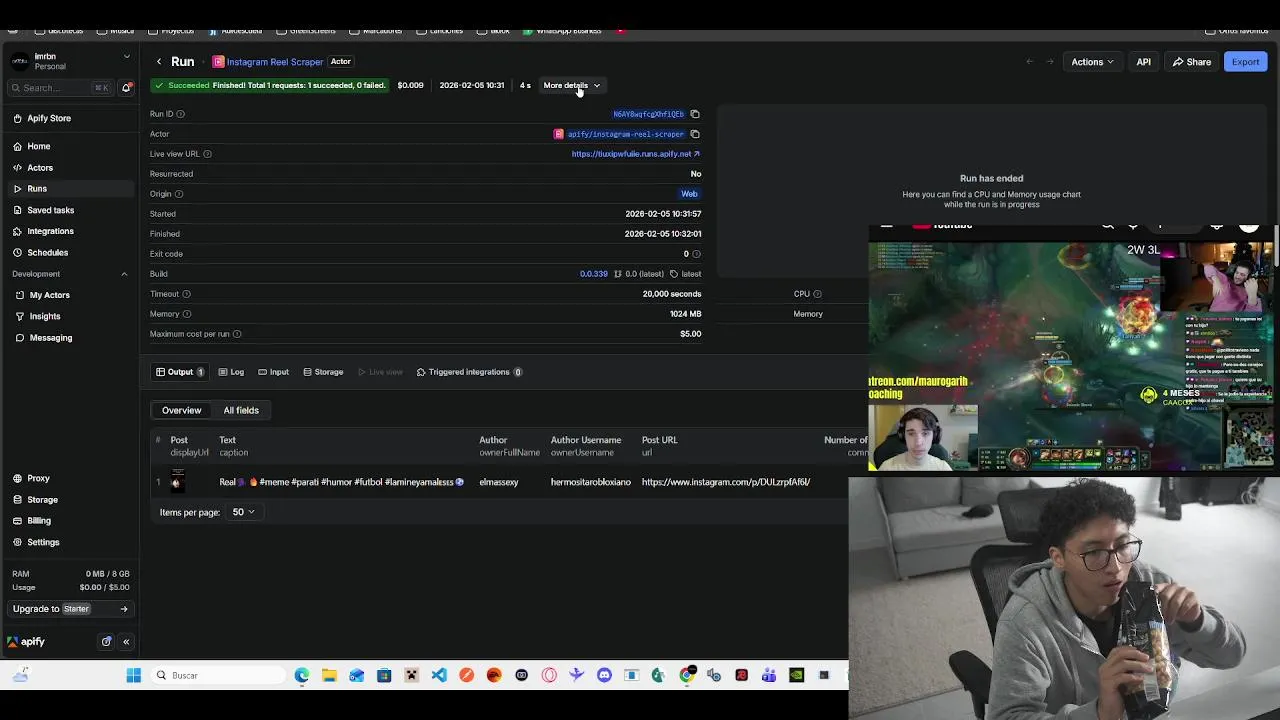Screen dimensions: 1280x720
Task: Click the CPU info icon
Action: tap(817, 294)
